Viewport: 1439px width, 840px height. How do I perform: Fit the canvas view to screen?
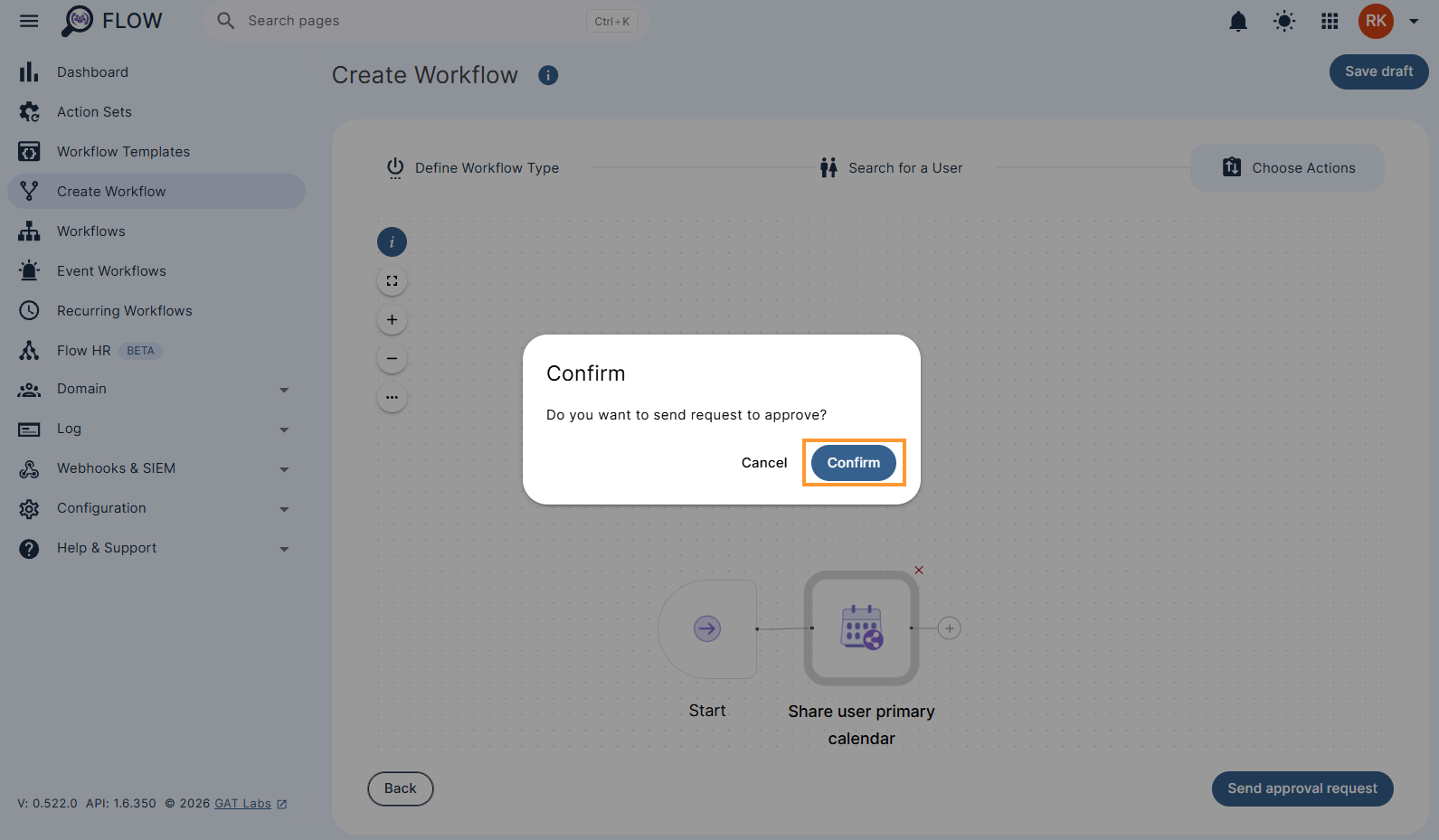click(x=392, y=281)
